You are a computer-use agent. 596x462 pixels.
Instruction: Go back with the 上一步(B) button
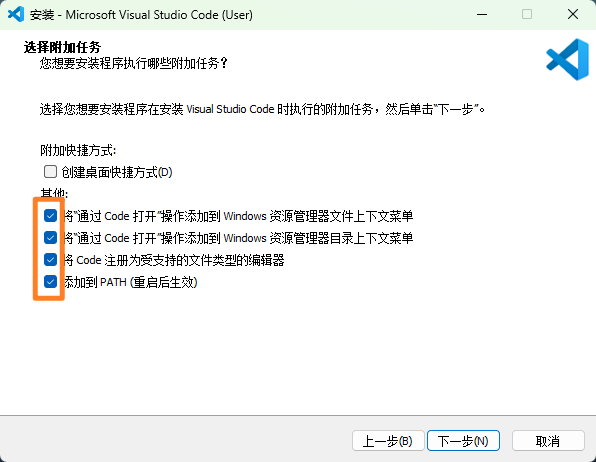click(x=388, y=441)
